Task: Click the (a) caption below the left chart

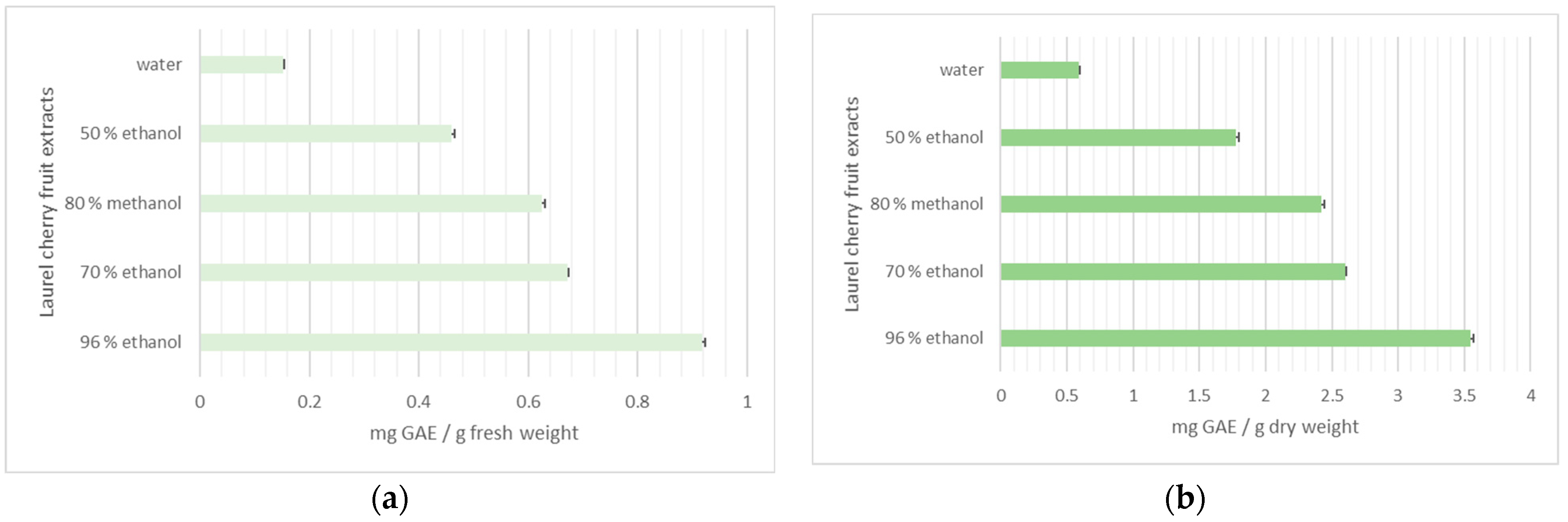Action: (x=390, y=499)
